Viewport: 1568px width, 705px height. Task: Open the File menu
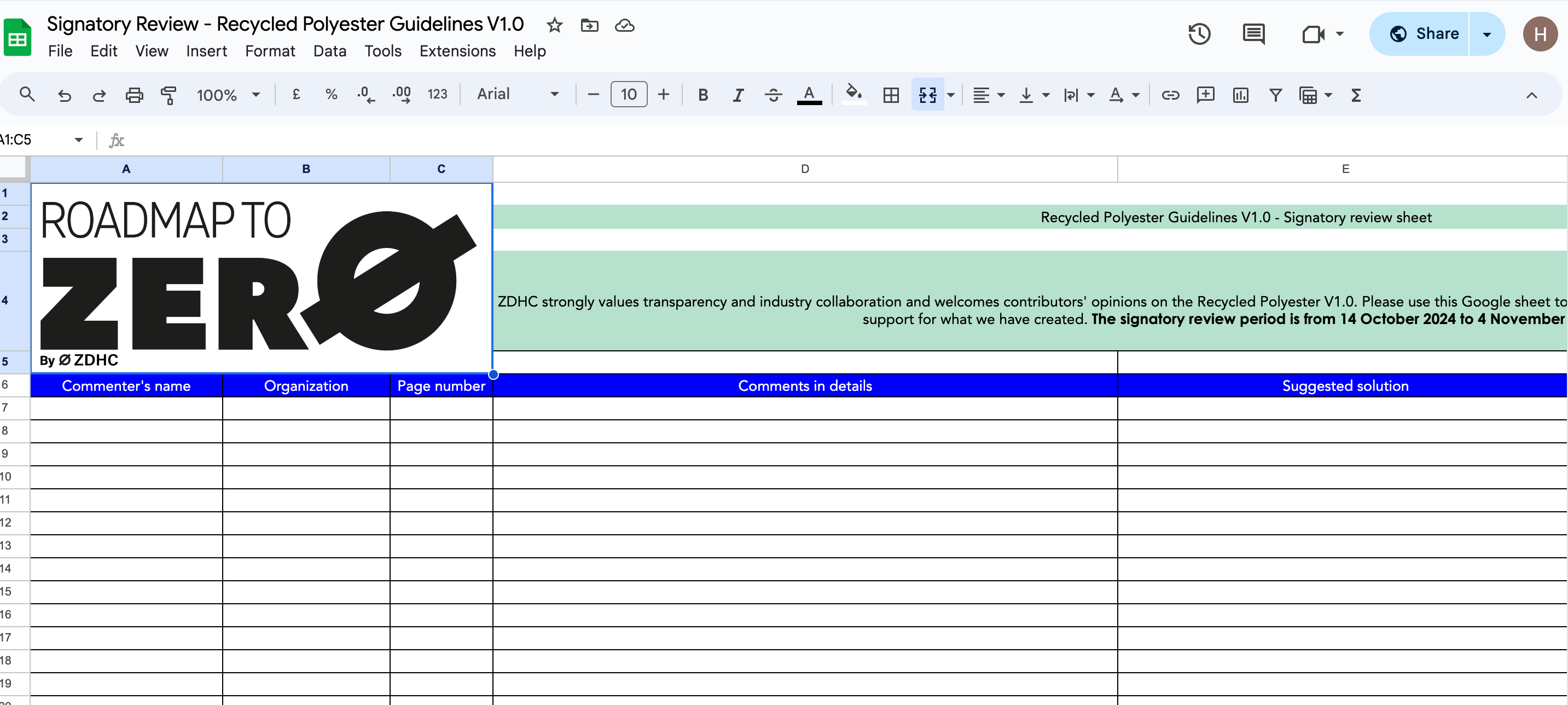(x=60, y=51)
